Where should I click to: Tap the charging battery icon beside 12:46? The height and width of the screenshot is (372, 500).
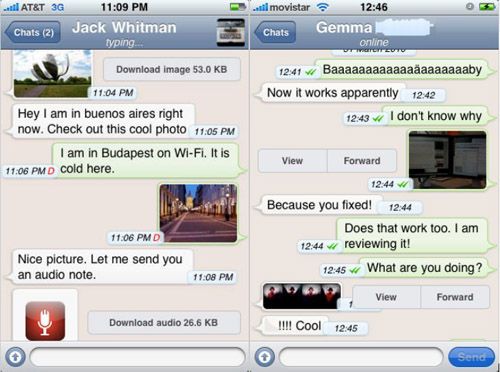tap(487, 7)
